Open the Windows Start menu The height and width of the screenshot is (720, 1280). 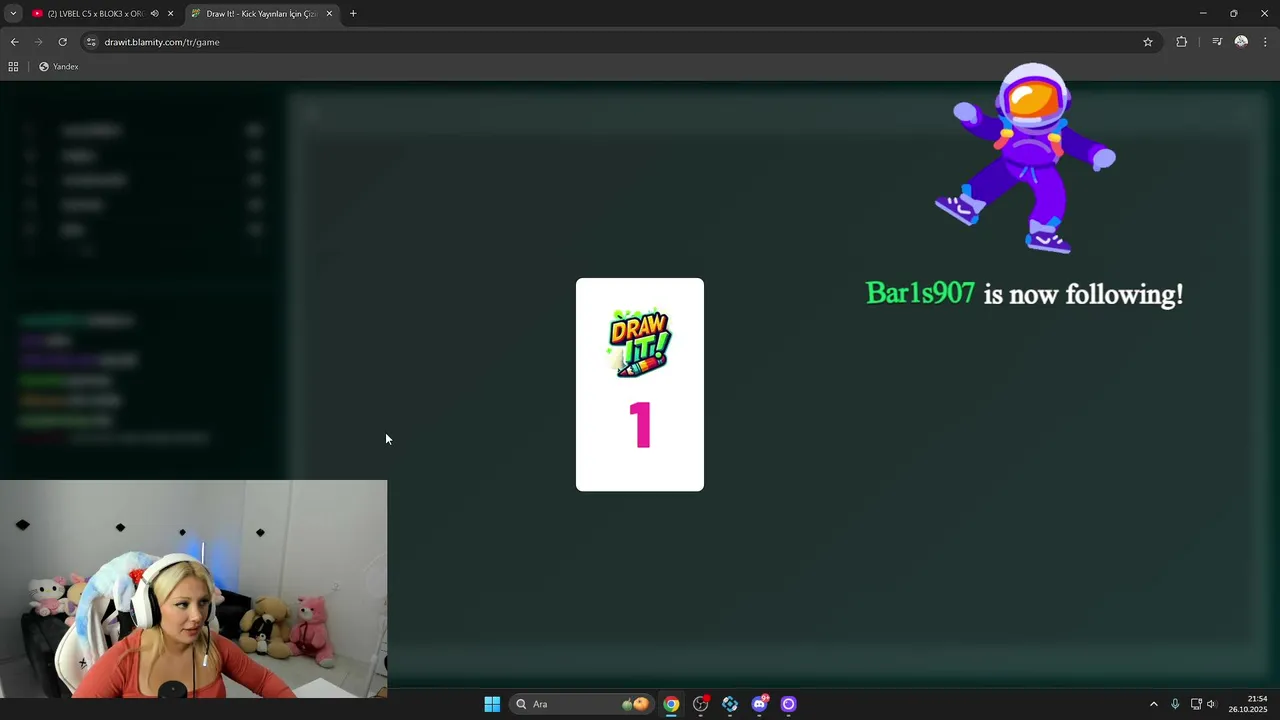(492, 704)
